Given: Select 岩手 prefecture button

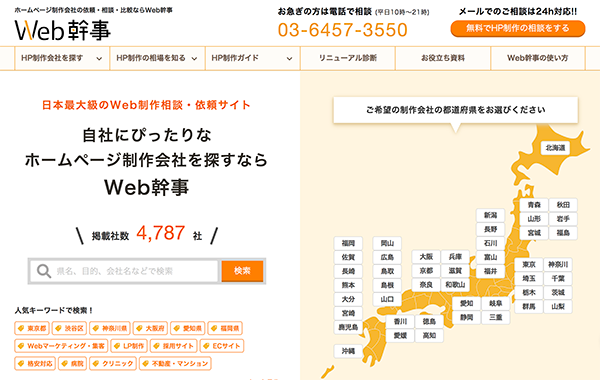Looking at the screenshot, I should (563, 219).
